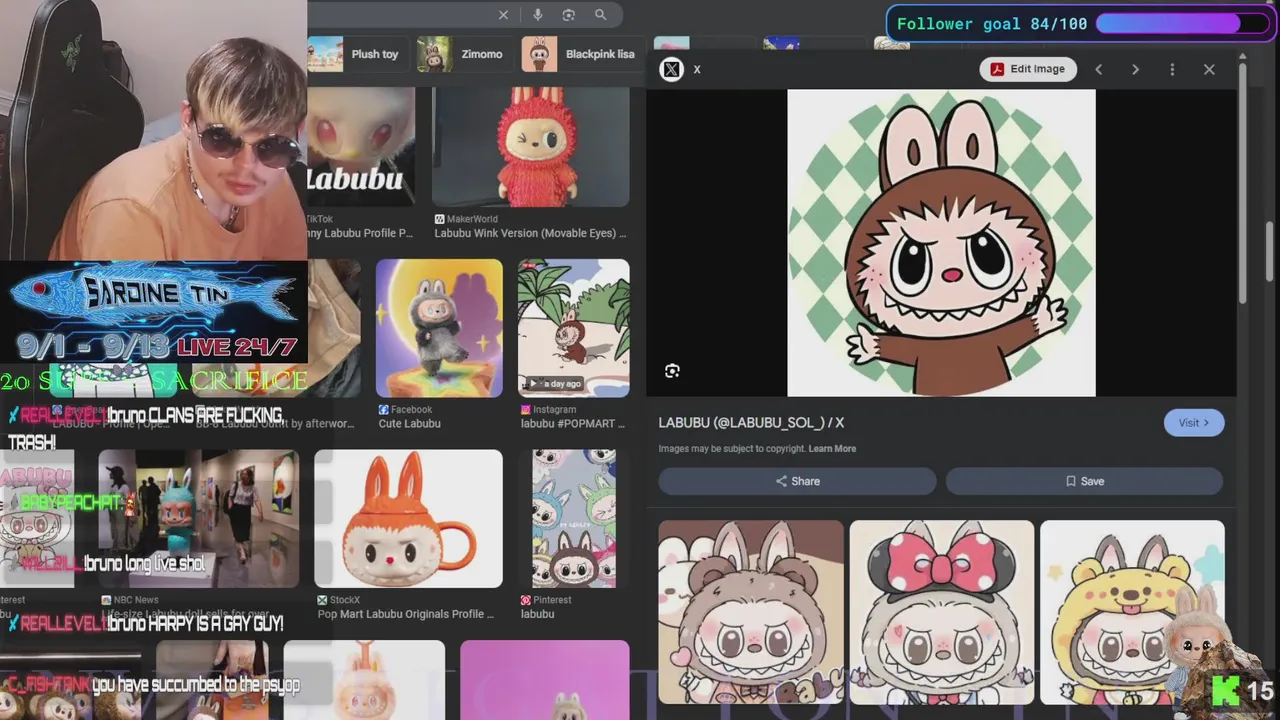Go to previous image with left chevron

[1098, 69]
